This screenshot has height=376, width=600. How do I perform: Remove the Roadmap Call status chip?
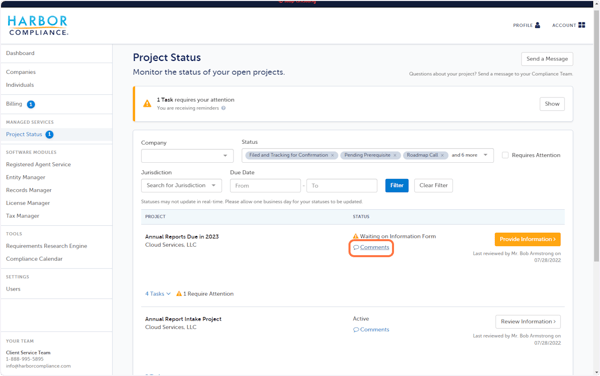click(x=442, y=155)
